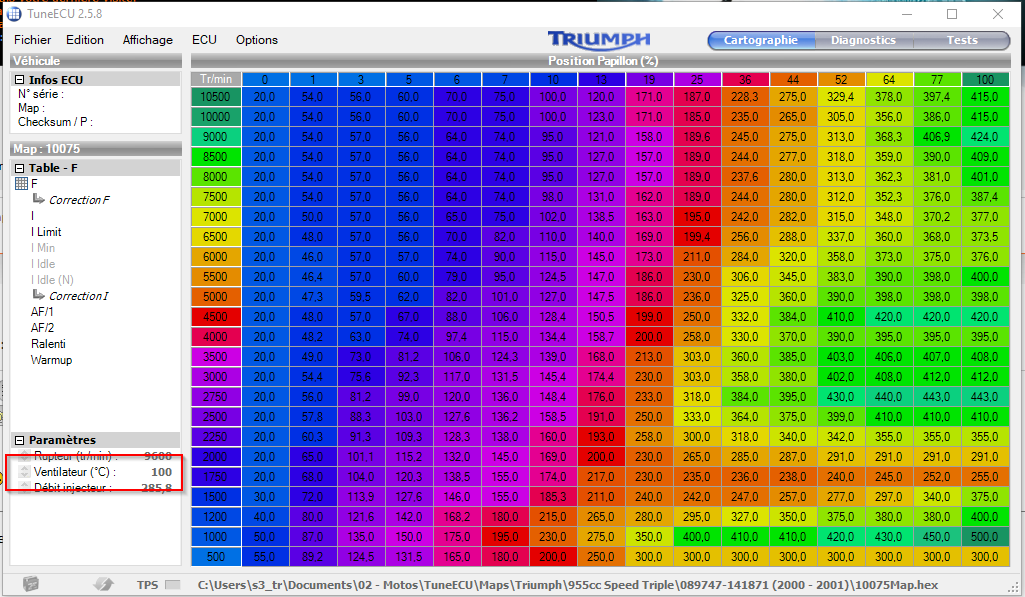The width and height of the screenshot is (1025, 597).
Task: Click throttle column header 52
Action: [x=841, y=79]
